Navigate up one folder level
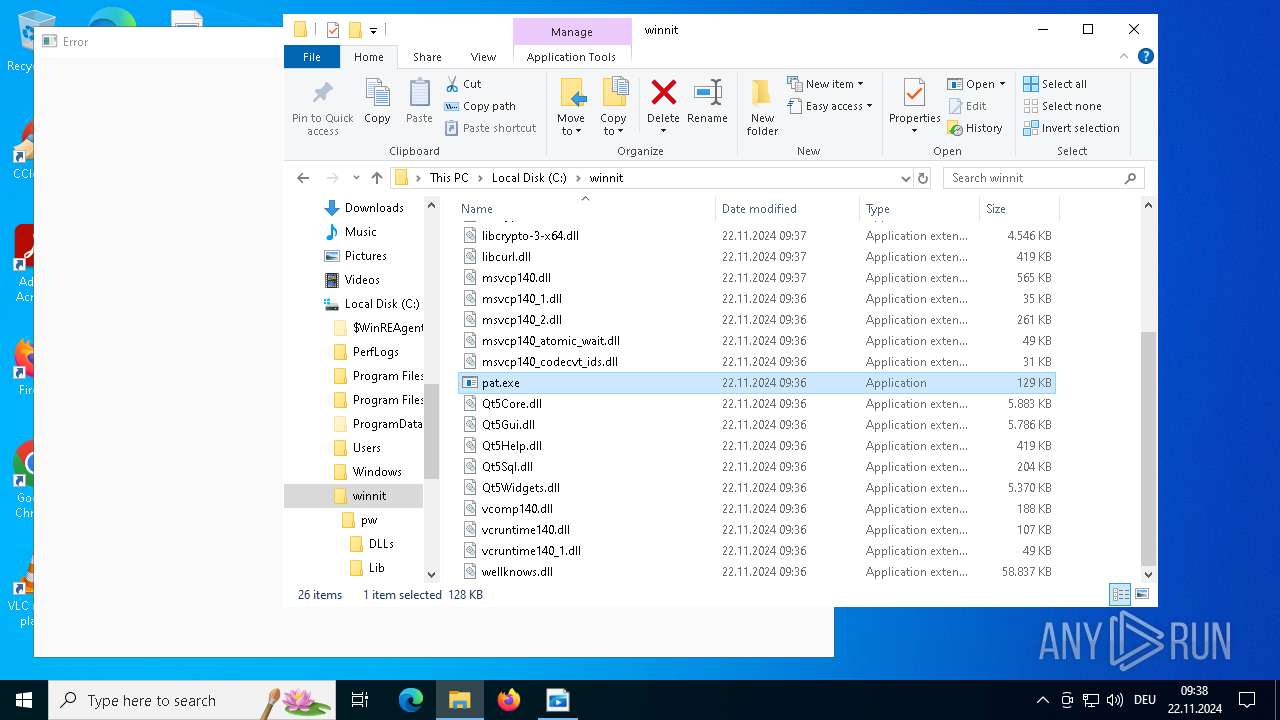Screen dimensions: 1280x720 [x=376, y=178]
